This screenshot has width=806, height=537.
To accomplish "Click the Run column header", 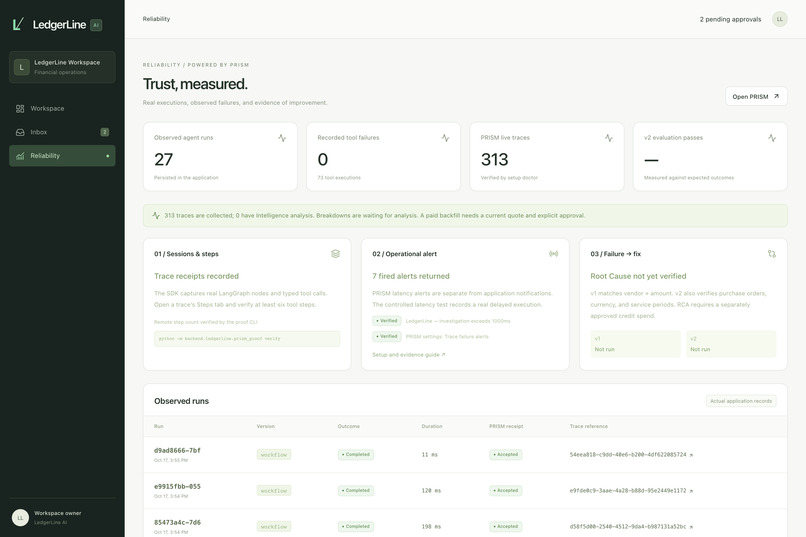I will tap(159, 426).
